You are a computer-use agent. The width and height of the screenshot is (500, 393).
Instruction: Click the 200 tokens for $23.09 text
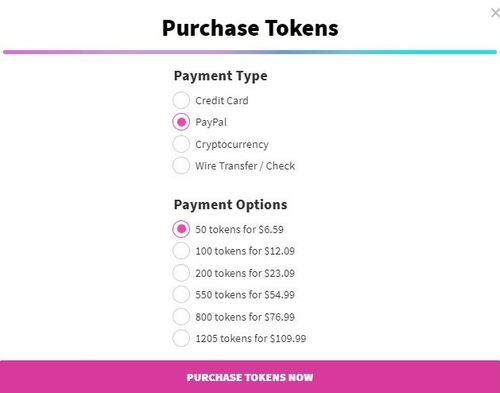pos(245,273)
